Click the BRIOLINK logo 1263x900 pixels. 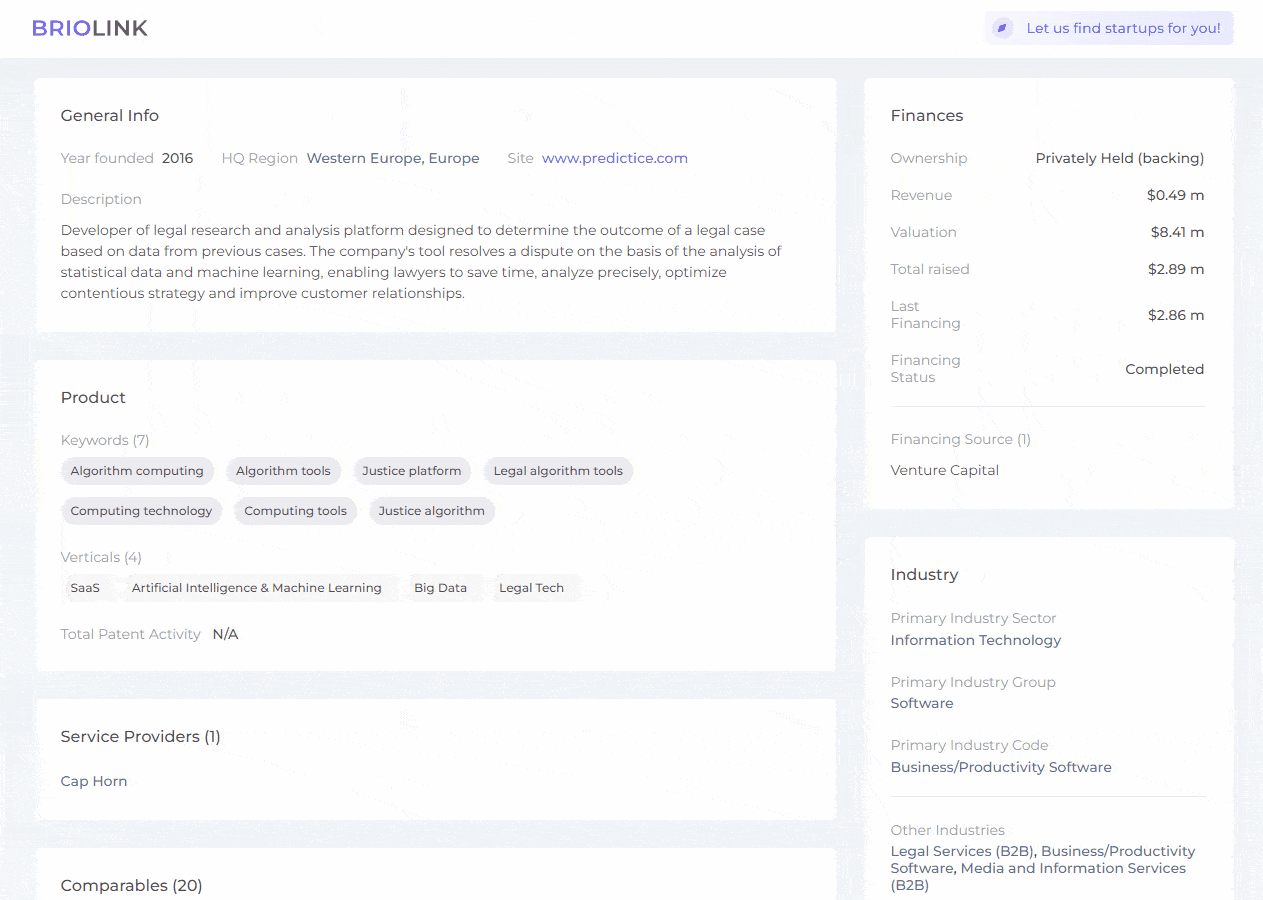89,28
